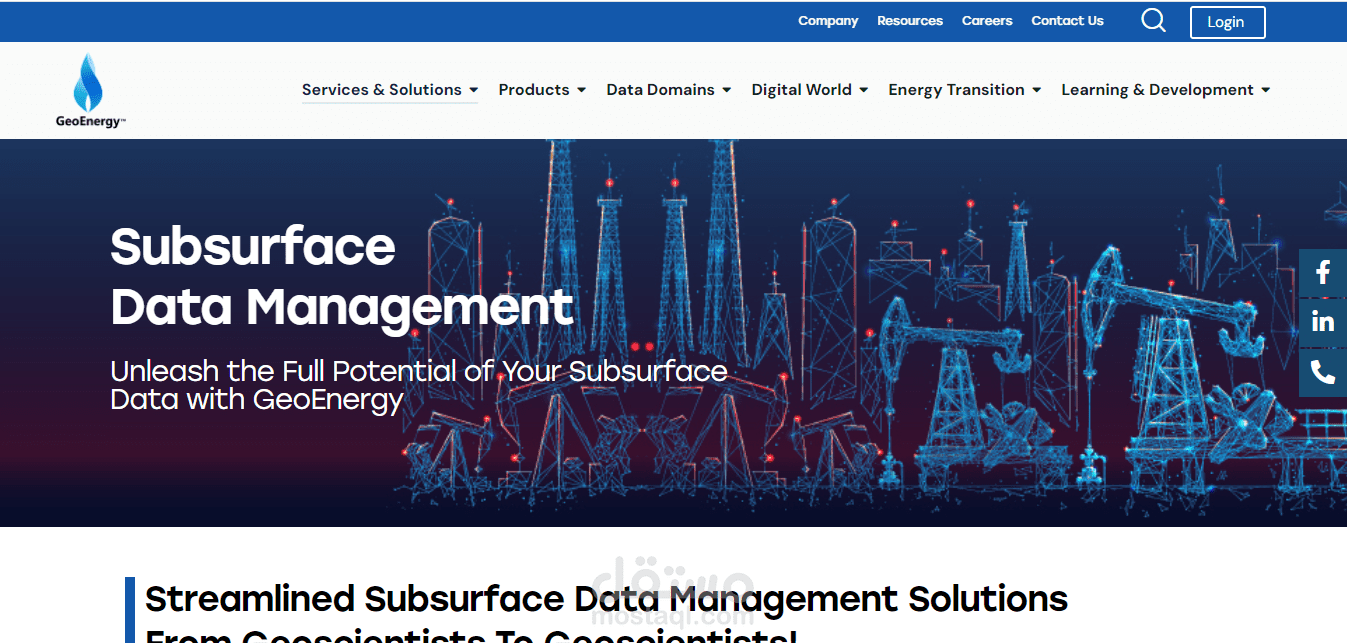This screenshot has width=1347, height=643.
Task: Open the search magnifier icon
Action: (1153, 21)
